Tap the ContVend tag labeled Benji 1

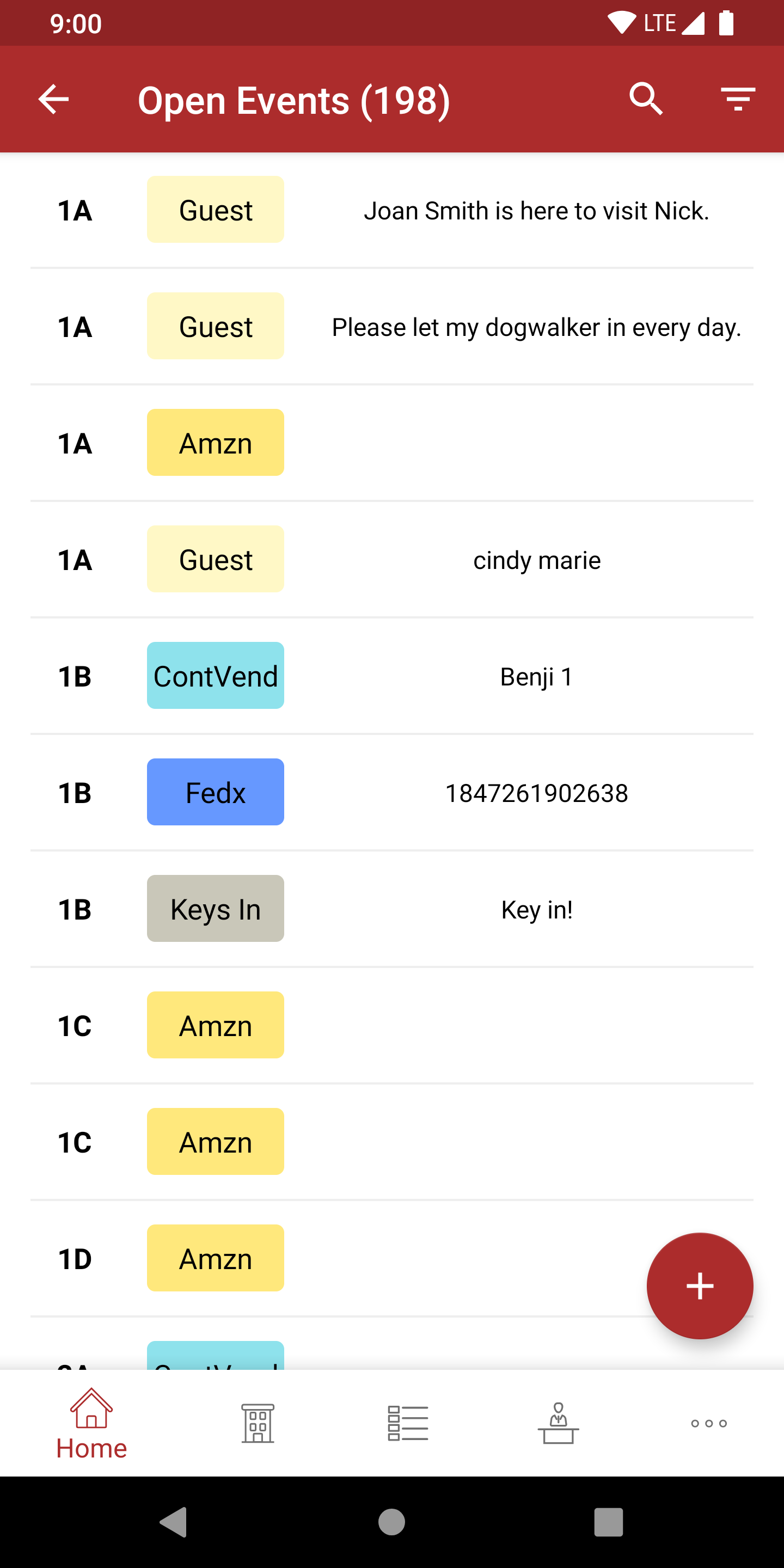216,676
